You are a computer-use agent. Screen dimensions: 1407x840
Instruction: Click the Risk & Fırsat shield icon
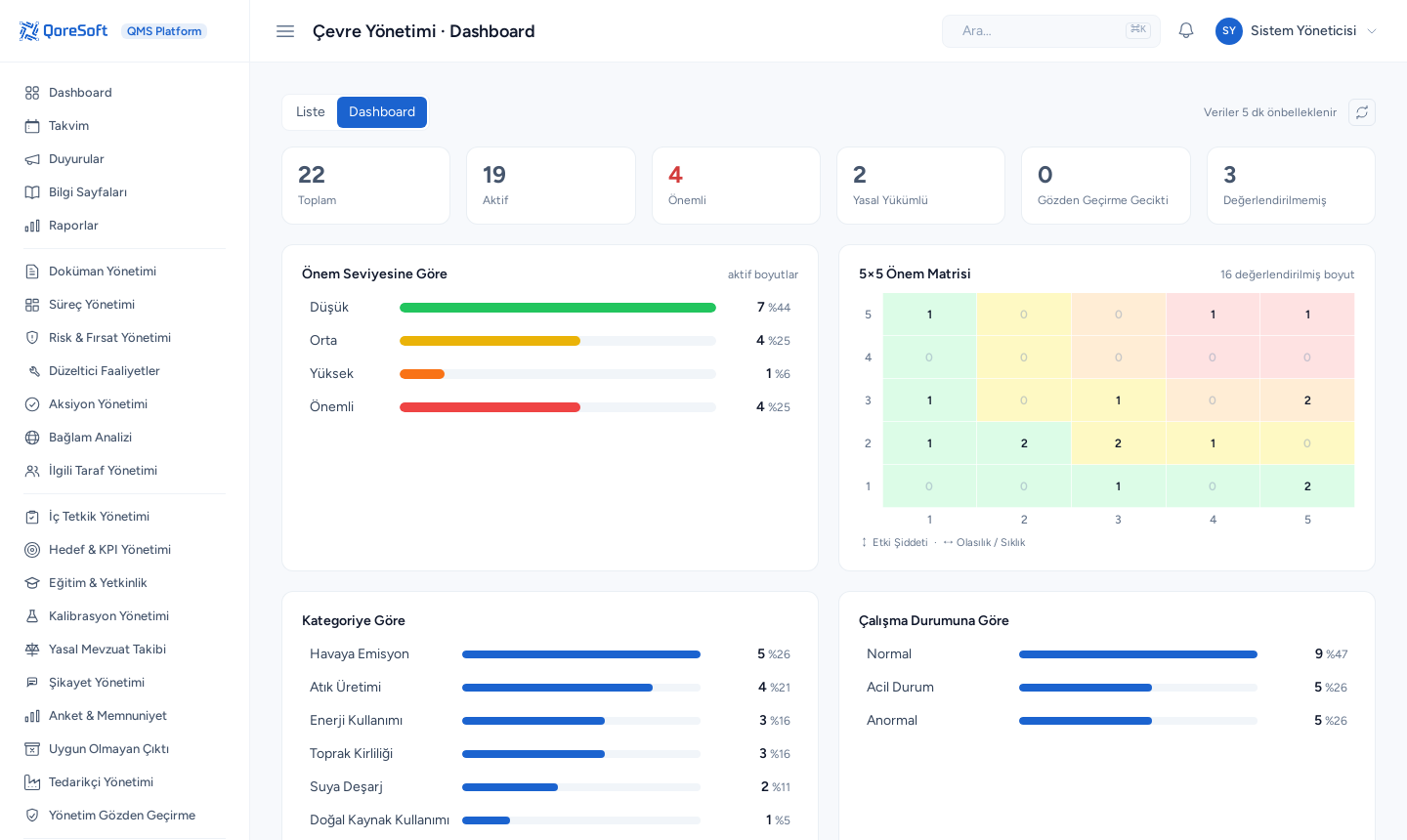tap(32, 338)
